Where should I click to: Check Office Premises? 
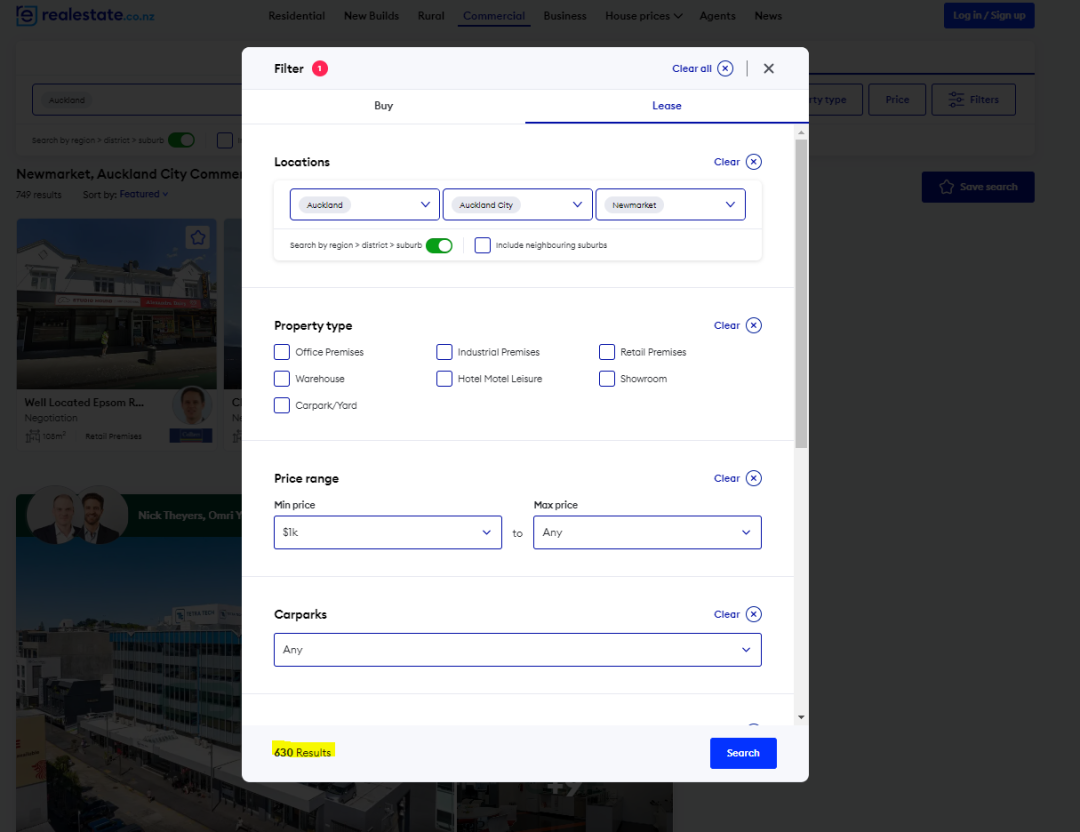pos(282,352)
